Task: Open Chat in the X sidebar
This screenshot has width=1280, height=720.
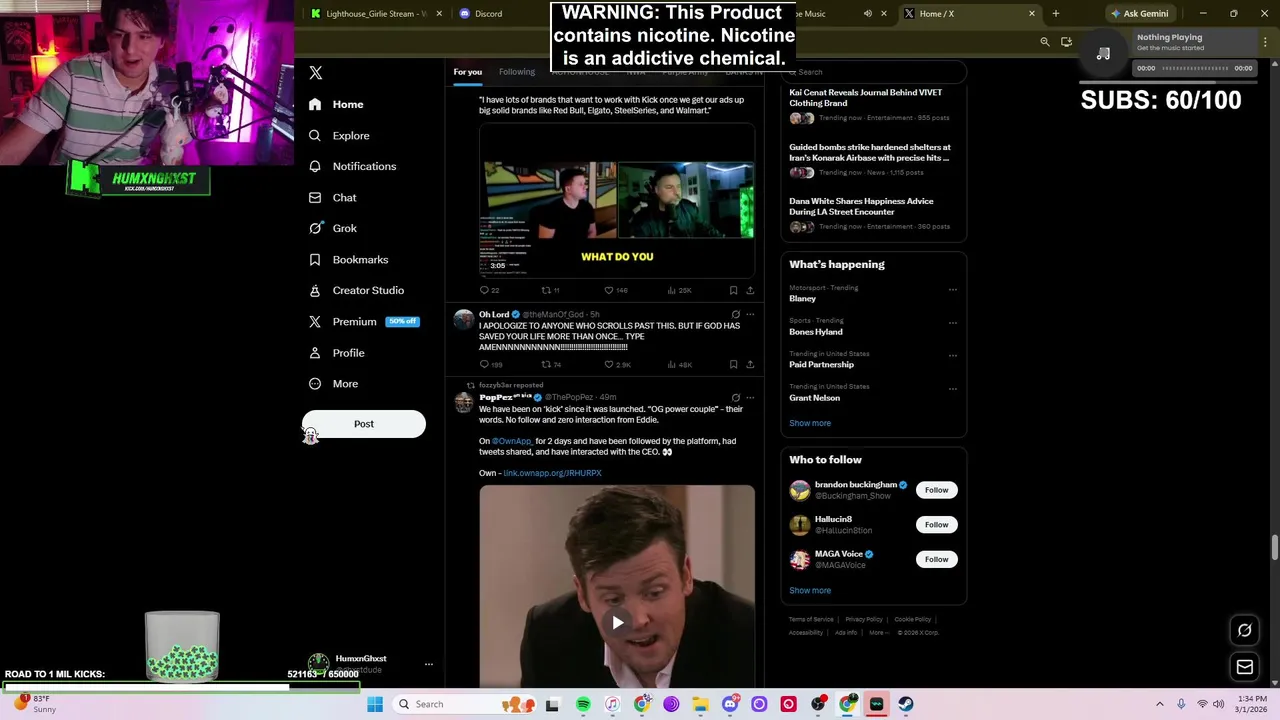Action: coord(332,197)
